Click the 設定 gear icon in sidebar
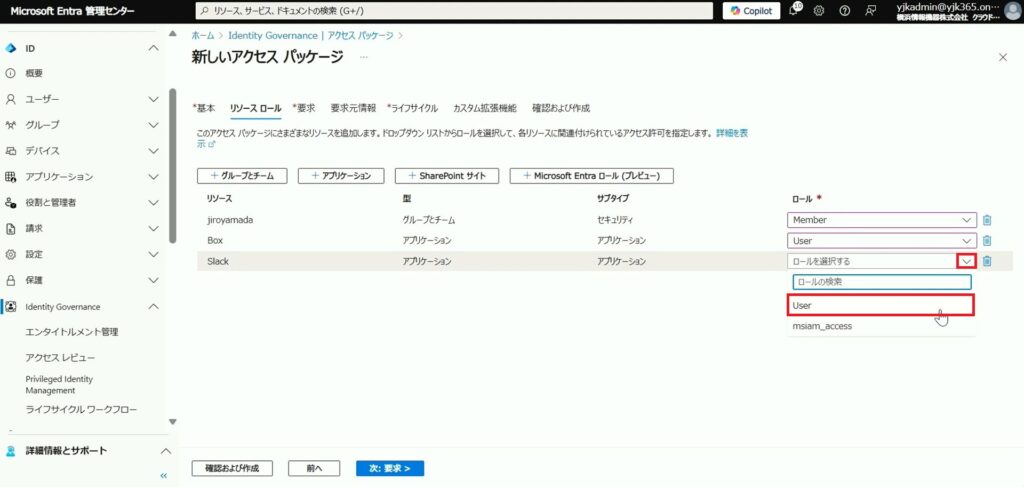Image resolution: width=1024 pixels, height=487 pixels. [x=10, y=255]
